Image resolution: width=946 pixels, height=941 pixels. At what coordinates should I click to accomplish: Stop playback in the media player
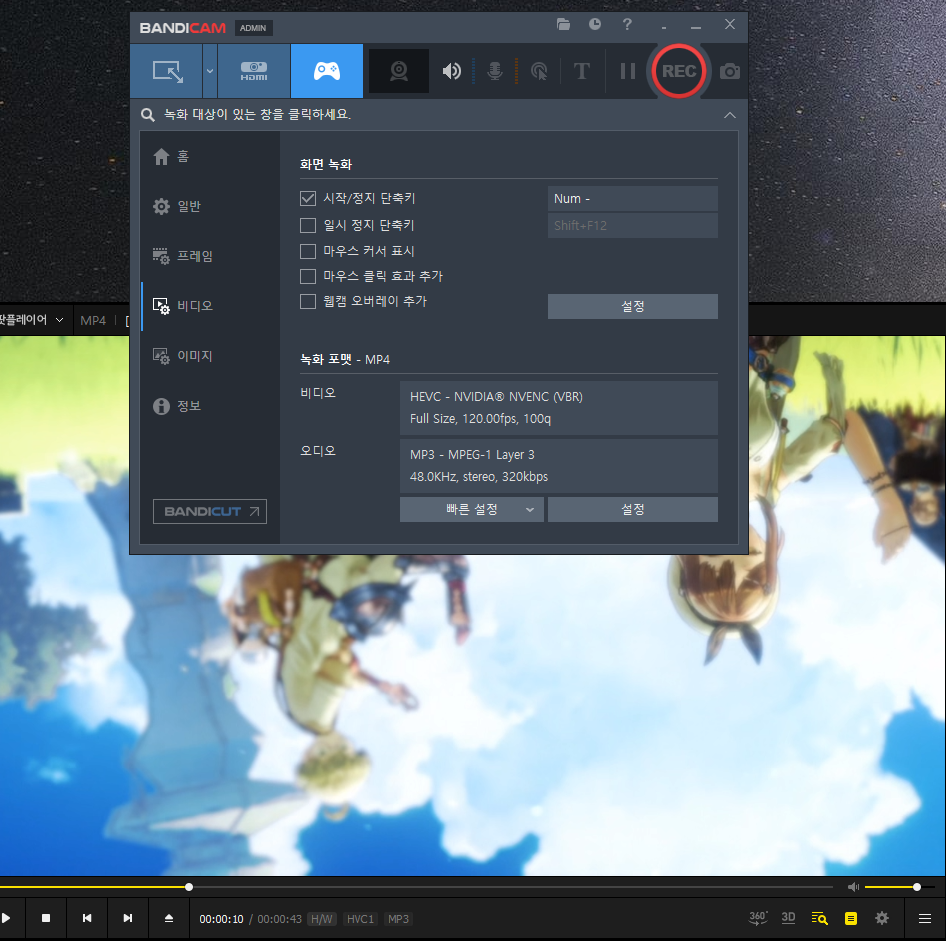(x=46, y=918)
